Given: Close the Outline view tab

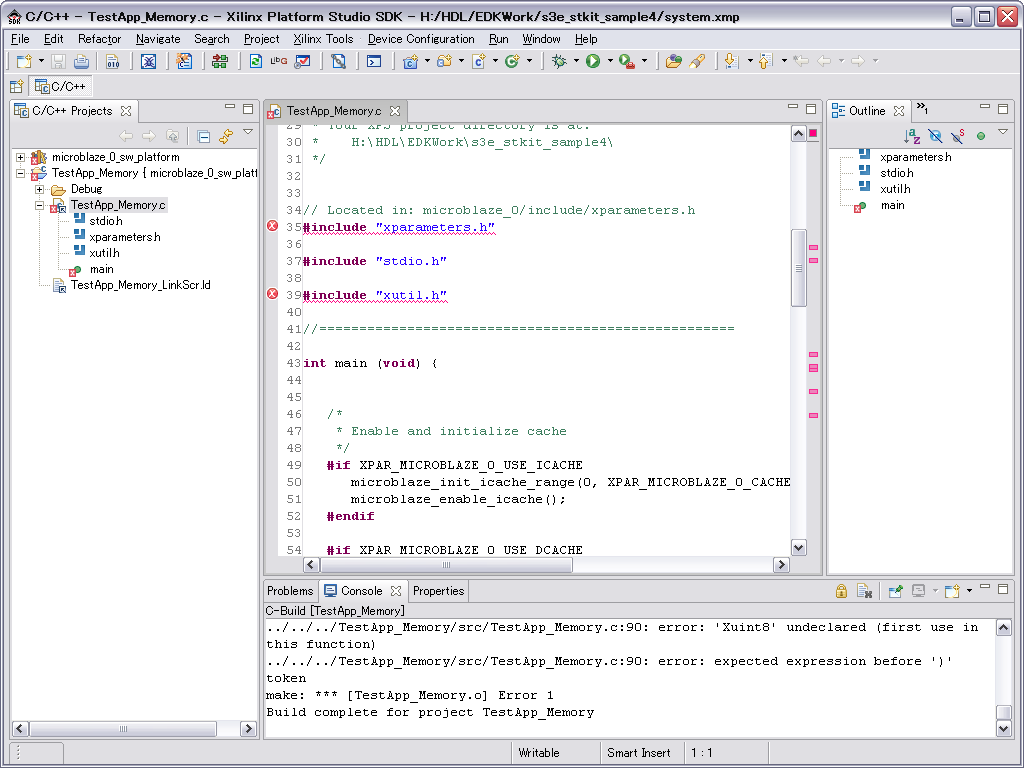Looking at the screenshot, I should (x=899, y=111).
